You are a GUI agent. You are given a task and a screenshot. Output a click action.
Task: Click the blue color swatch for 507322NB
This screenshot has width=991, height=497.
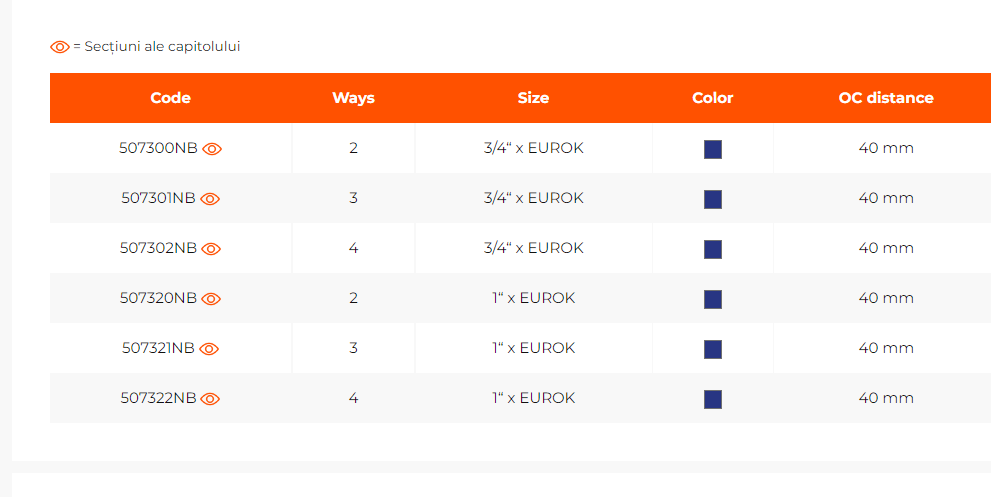pos(713,399)
